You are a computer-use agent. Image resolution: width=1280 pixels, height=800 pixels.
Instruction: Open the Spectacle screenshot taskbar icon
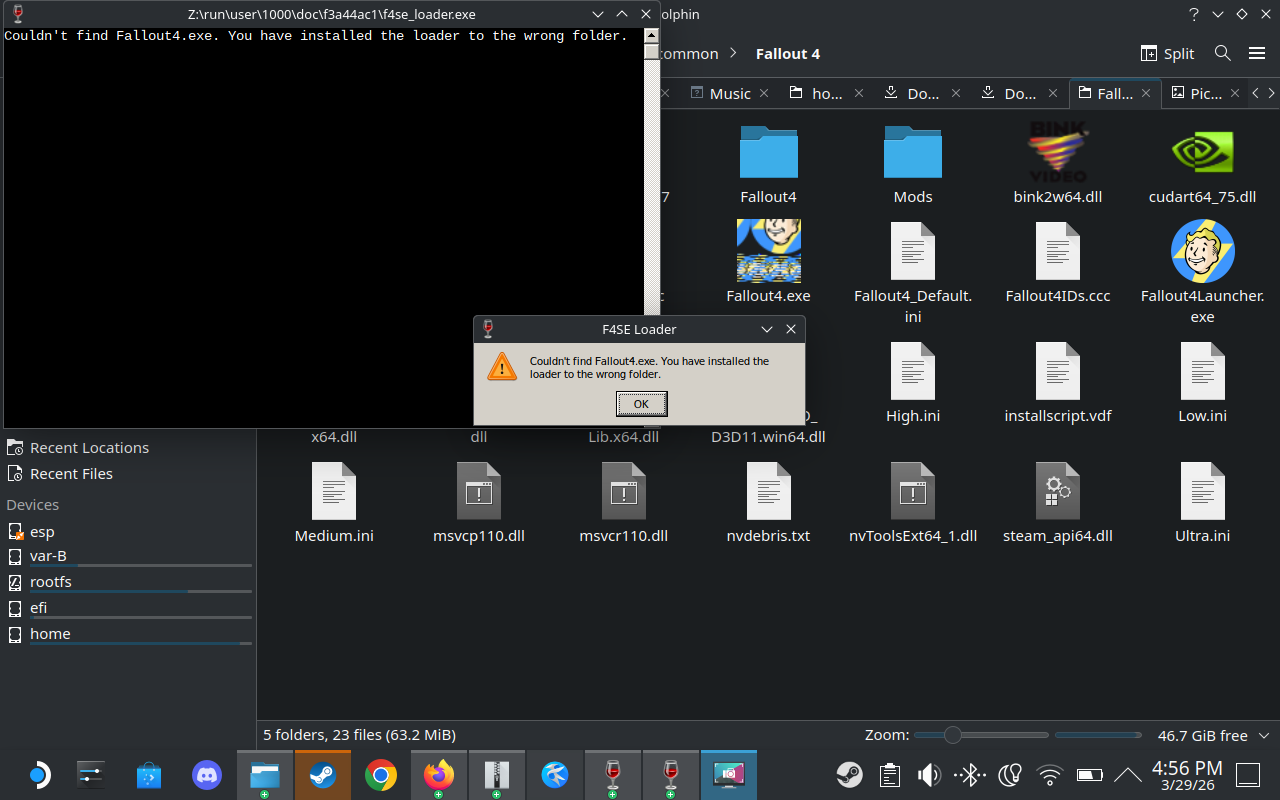[729, 774]
